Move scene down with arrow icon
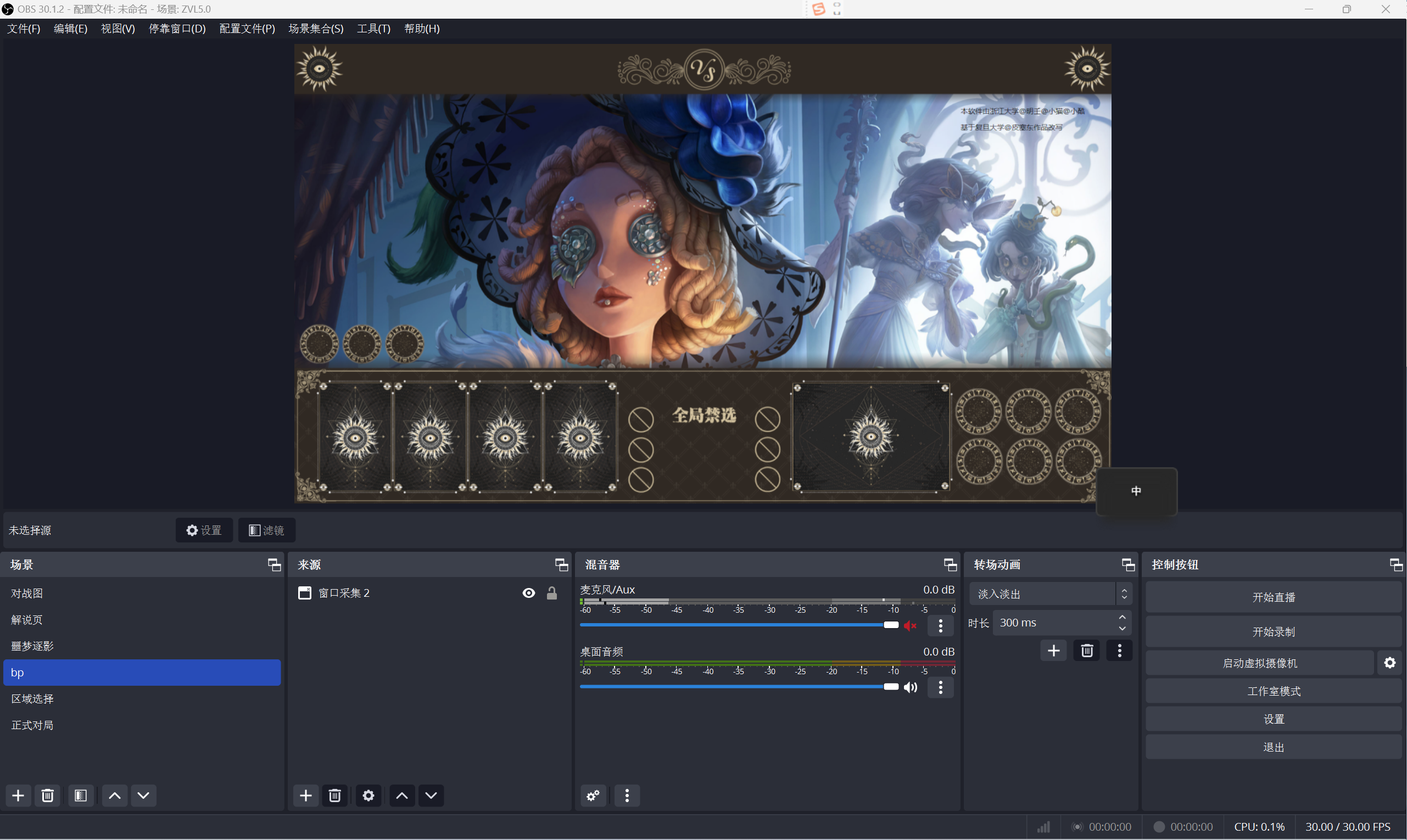Screen dimensions: 1407x840 click(x=144, y=796)
